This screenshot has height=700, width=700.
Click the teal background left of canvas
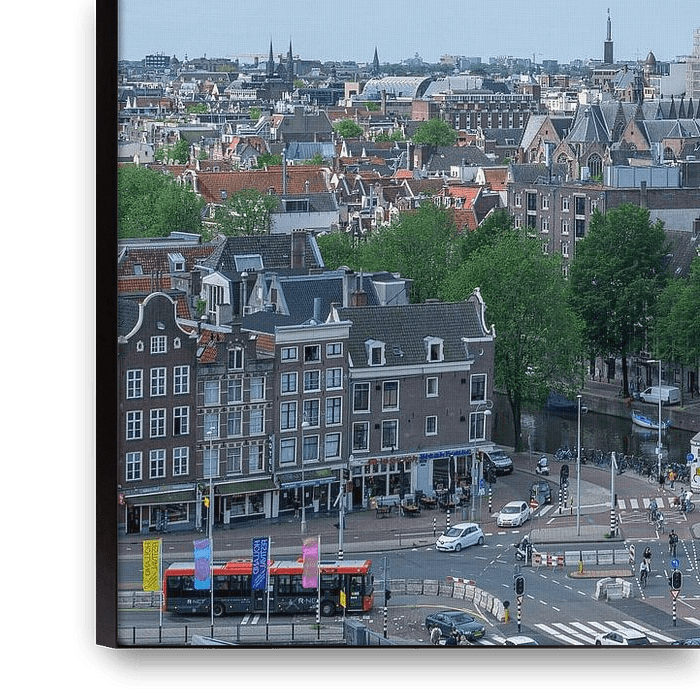point(40,350)
